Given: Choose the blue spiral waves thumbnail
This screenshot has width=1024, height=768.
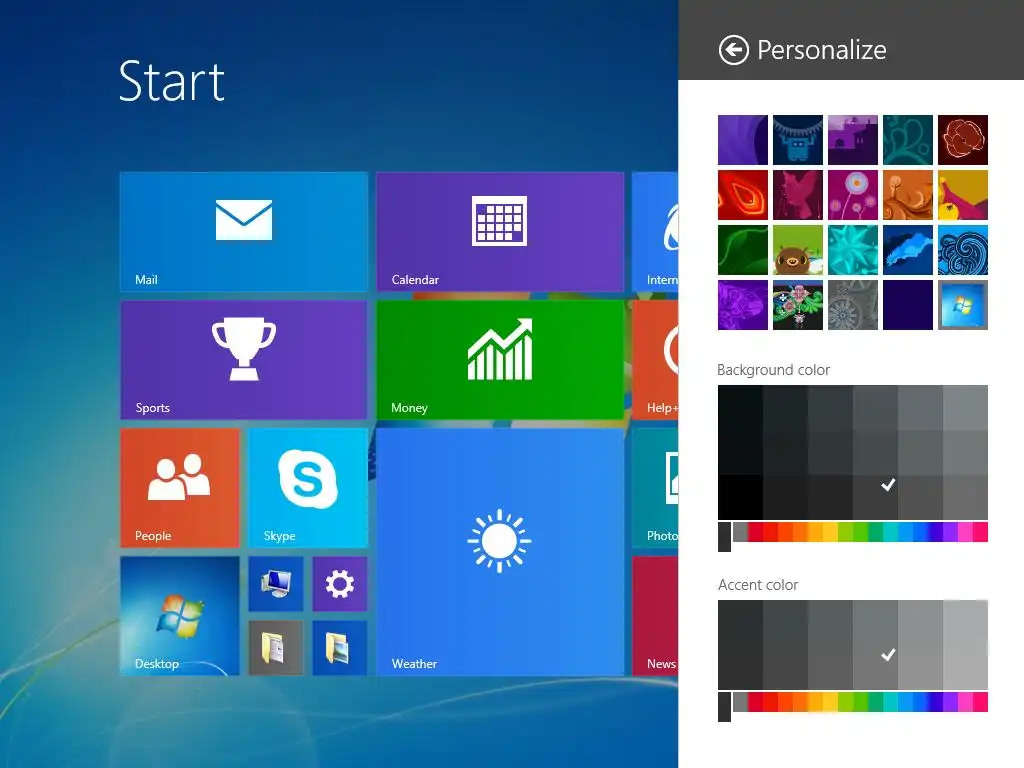Looking at the screenshot, I should (963, 250).
